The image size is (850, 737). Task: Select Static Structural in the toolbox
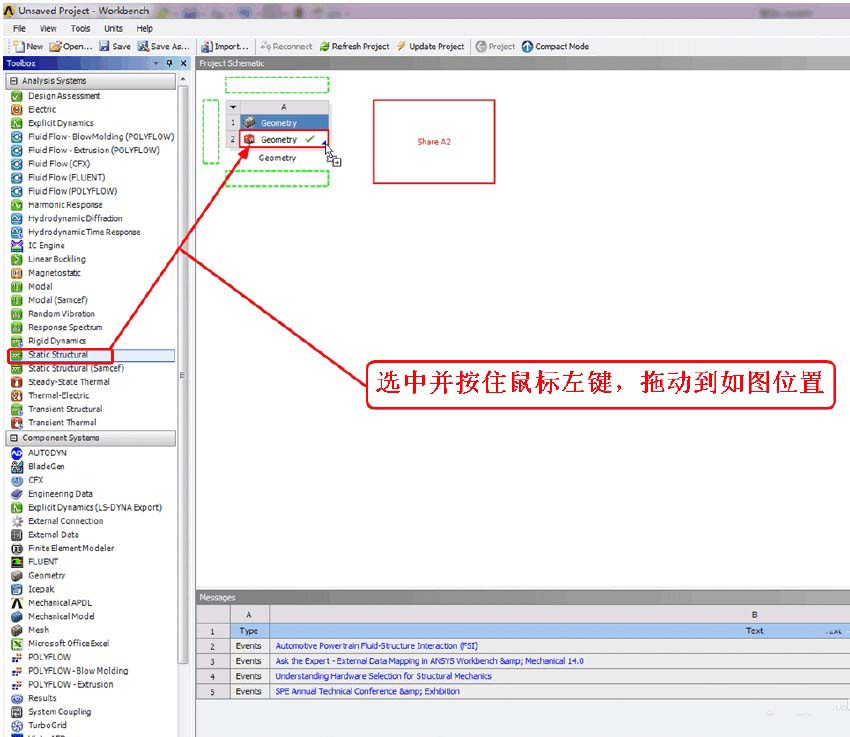58,354
